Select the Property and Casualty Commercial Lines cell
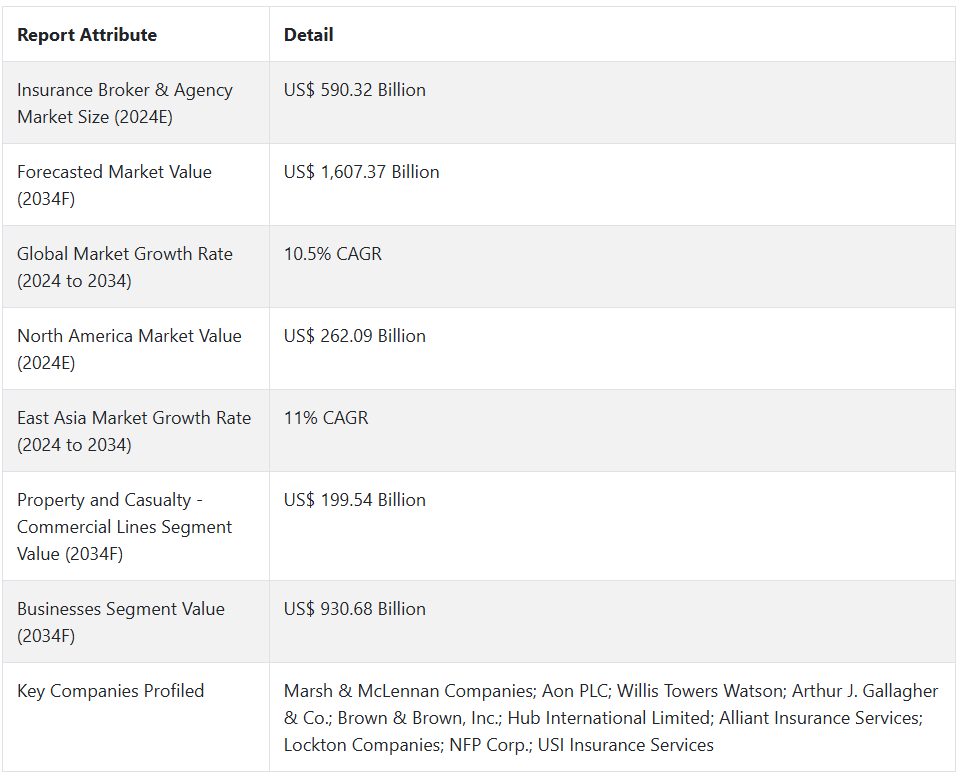The height and width of the screenshot is (775, 961). [124, 526]
